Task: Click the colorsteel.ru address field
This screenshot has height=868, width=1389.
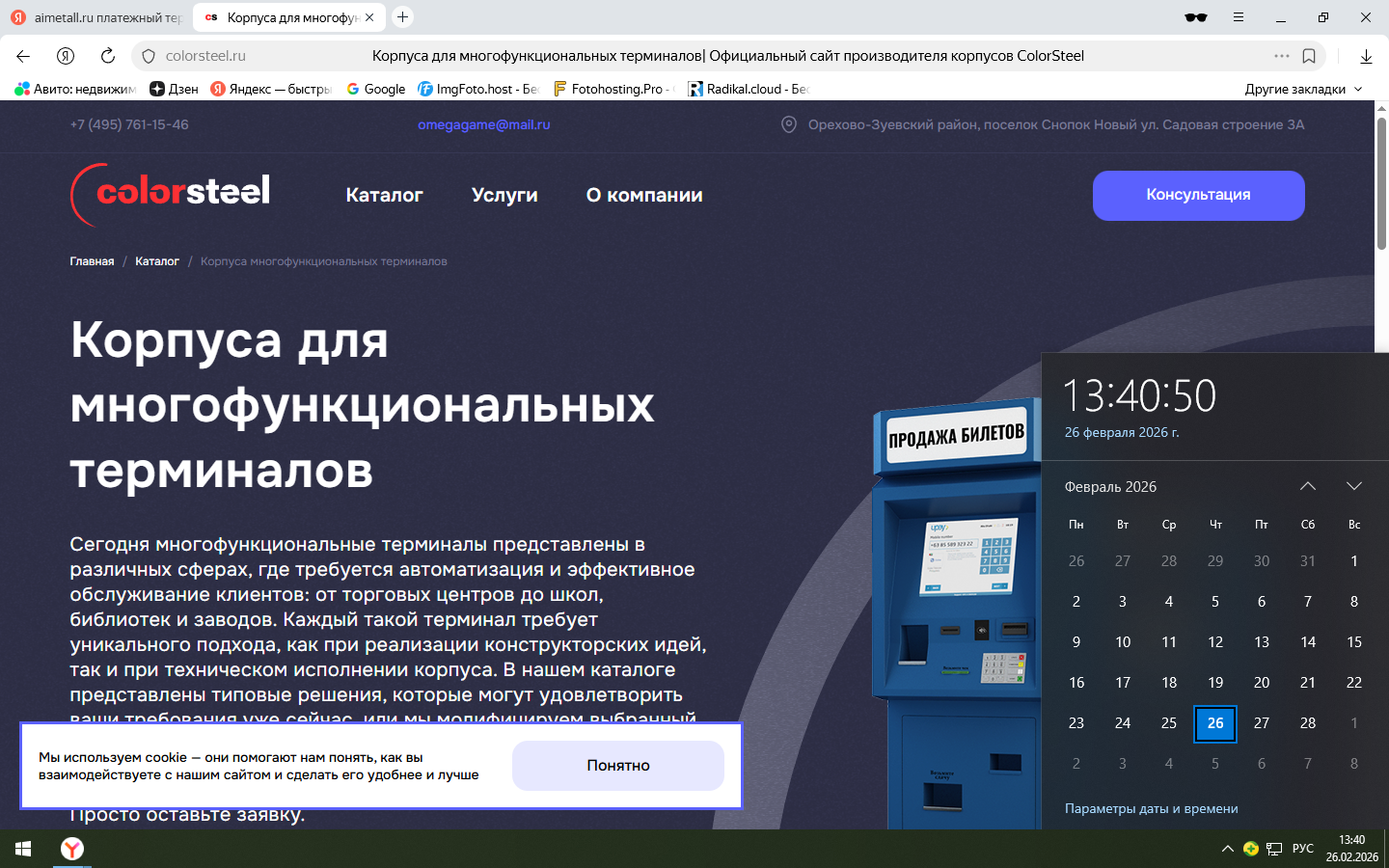Action: click(x=205, y=56)
